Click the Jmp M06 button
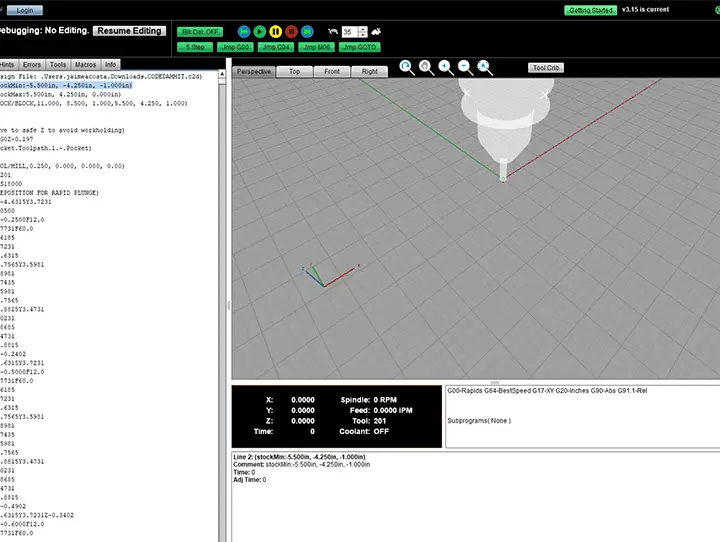This screenshot has width=720, height=542. 316,47
